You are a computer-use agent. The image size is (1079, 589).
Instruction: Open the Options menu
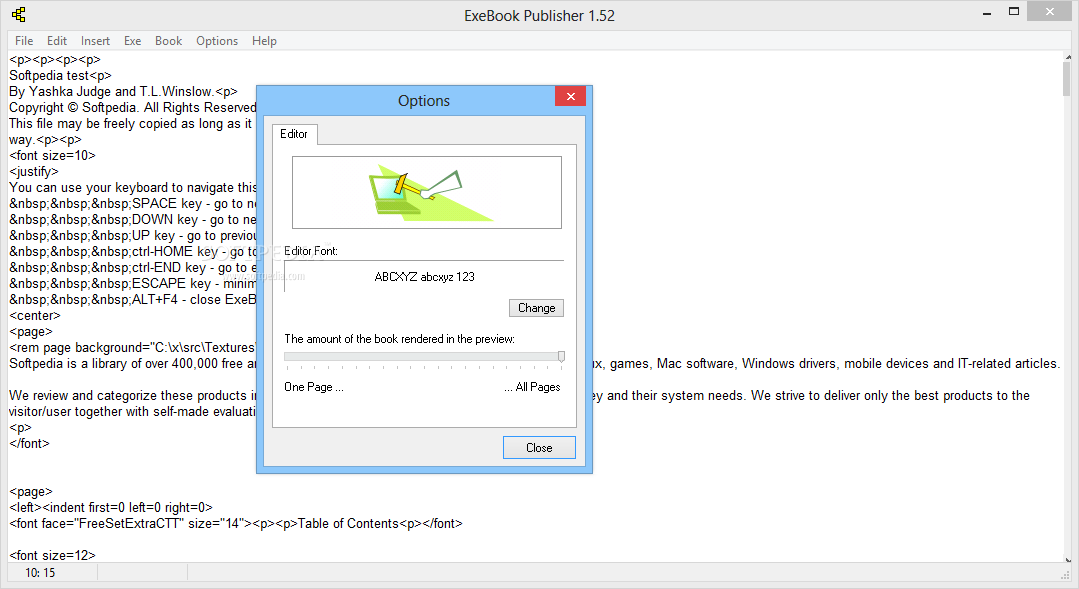click(x=217, y=41)
